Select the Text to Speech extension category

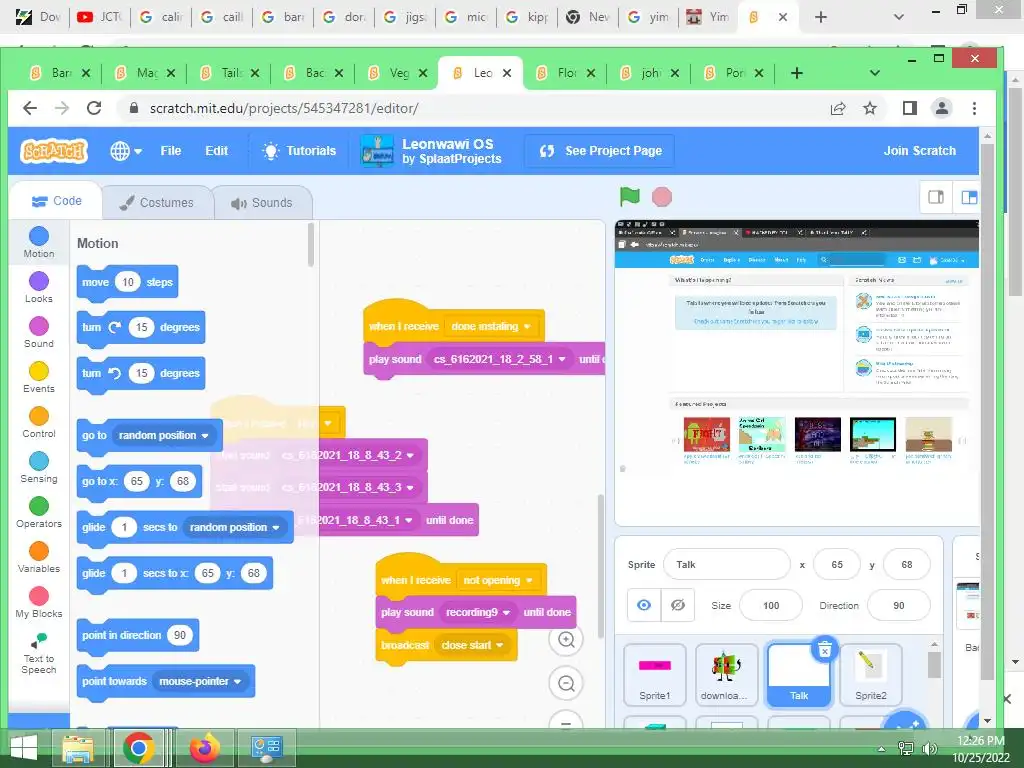click(39, 653)
